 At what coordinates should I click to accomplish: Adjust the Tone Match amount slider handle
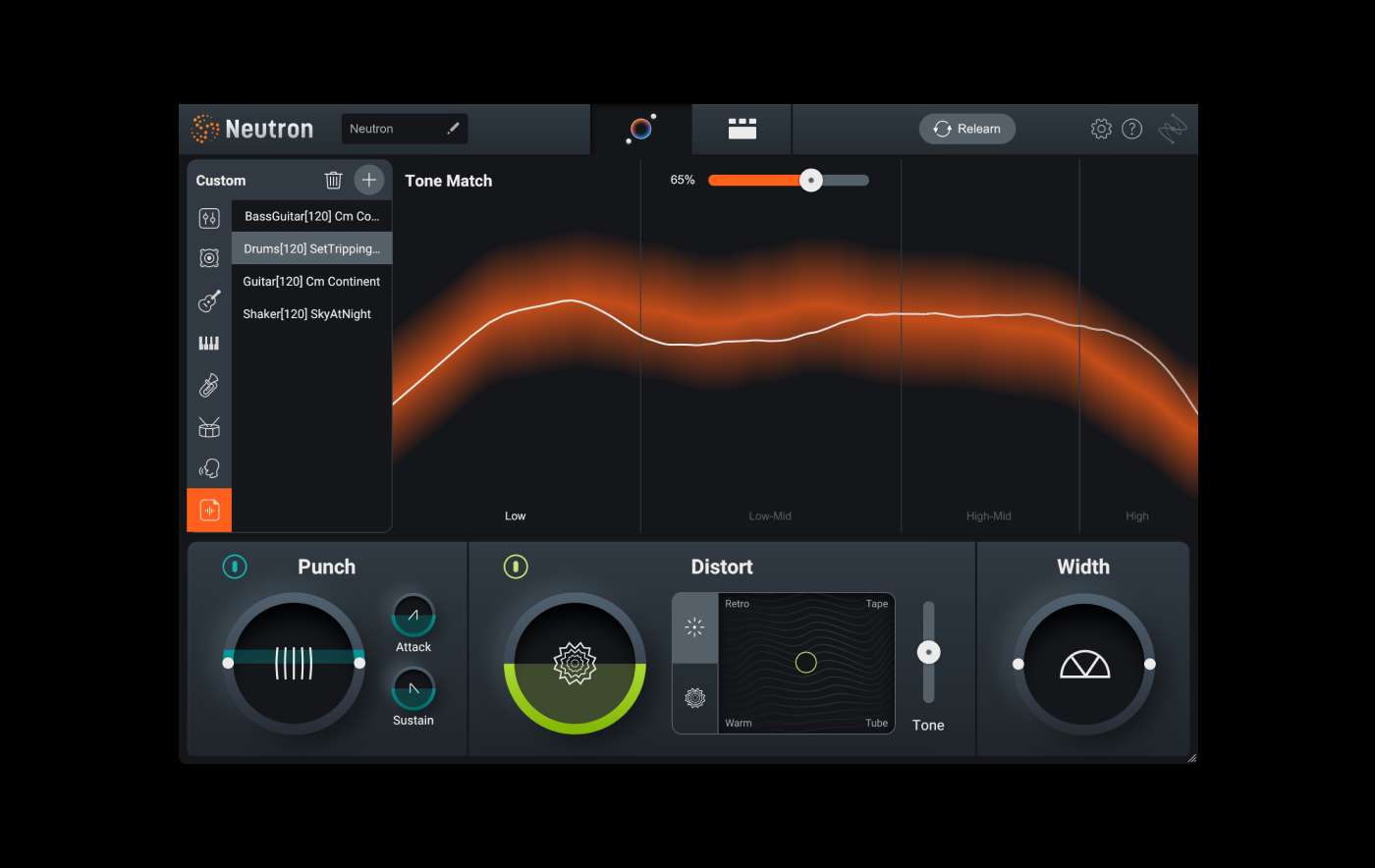coord(811,180)
